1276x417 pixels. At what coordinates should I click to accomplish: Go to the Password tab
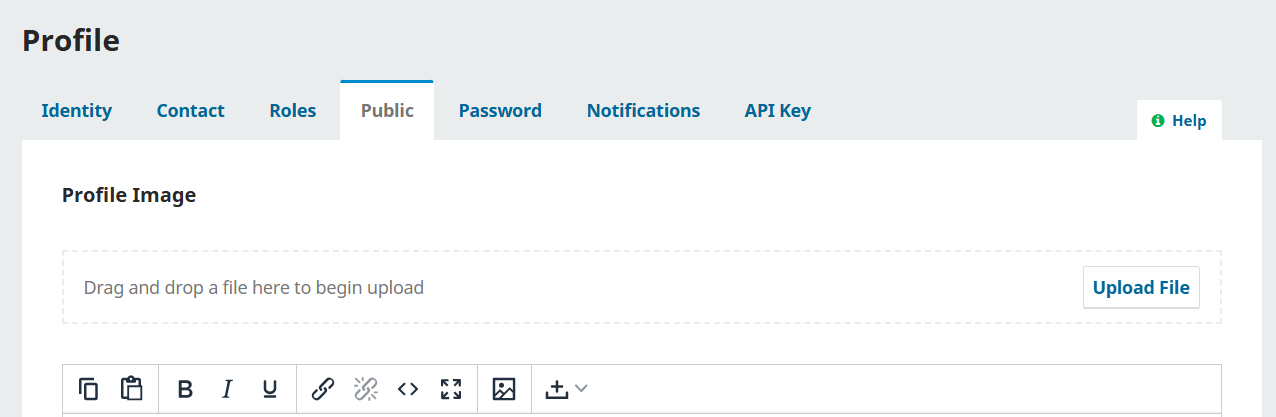(500, 110)
